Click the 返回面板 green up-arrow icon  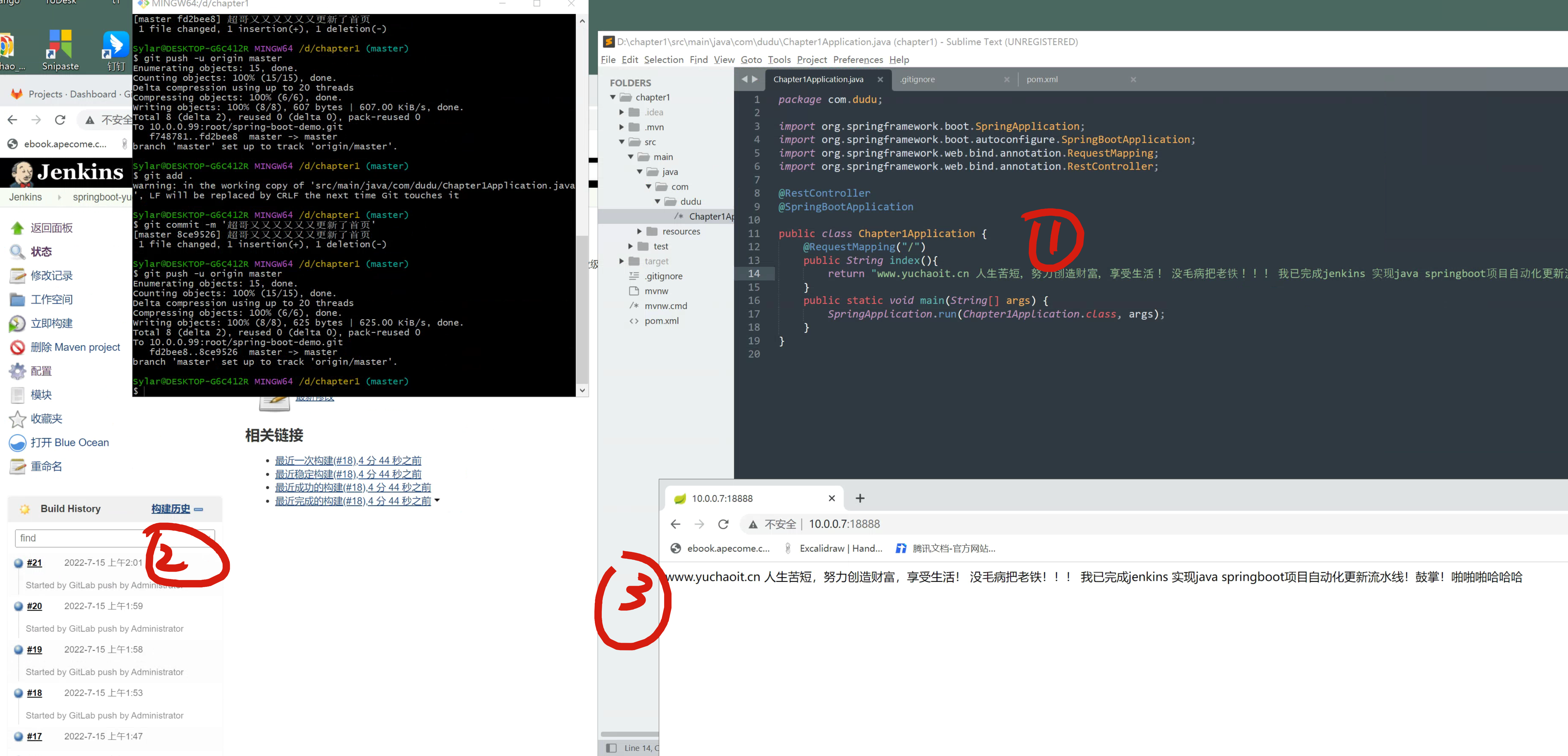17,228
